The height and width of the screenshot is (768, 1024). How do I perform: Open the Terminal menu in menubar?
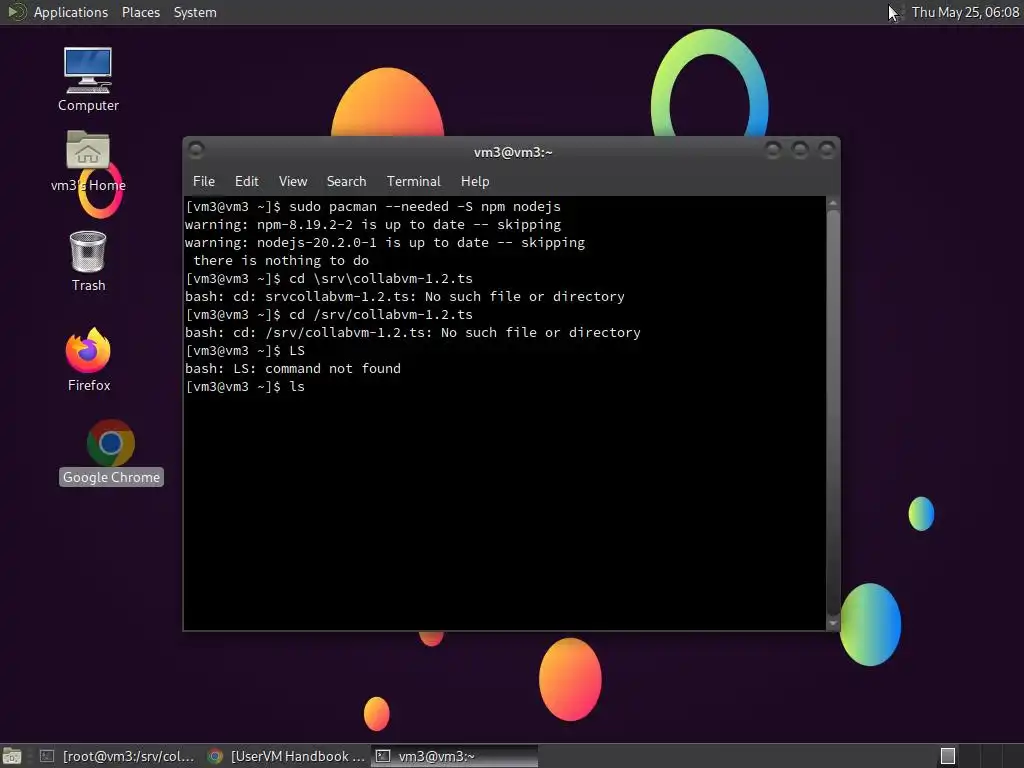pos(413,182)
